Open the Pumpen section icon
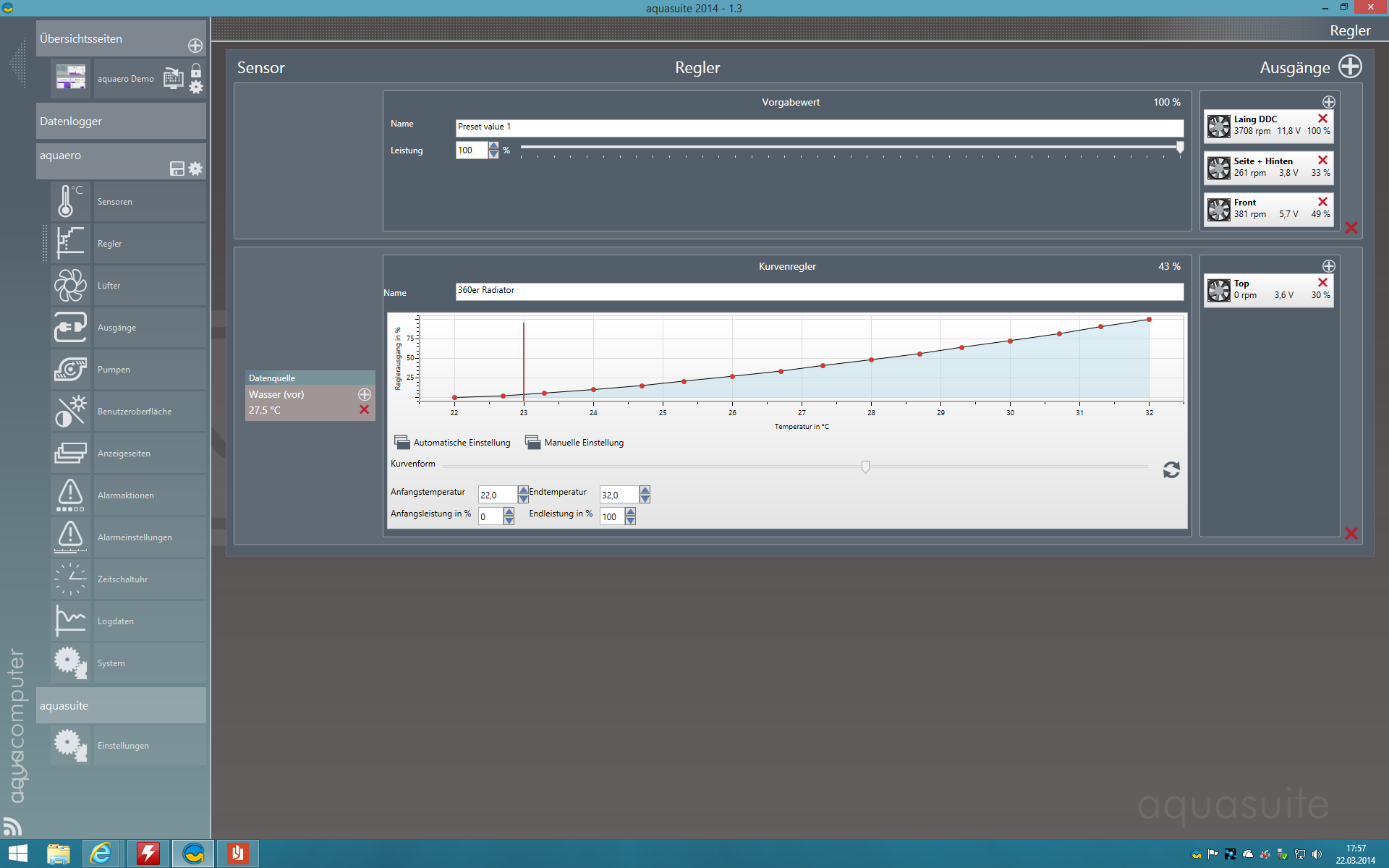Screen dimensions: 1389x868 coord(70,369)
